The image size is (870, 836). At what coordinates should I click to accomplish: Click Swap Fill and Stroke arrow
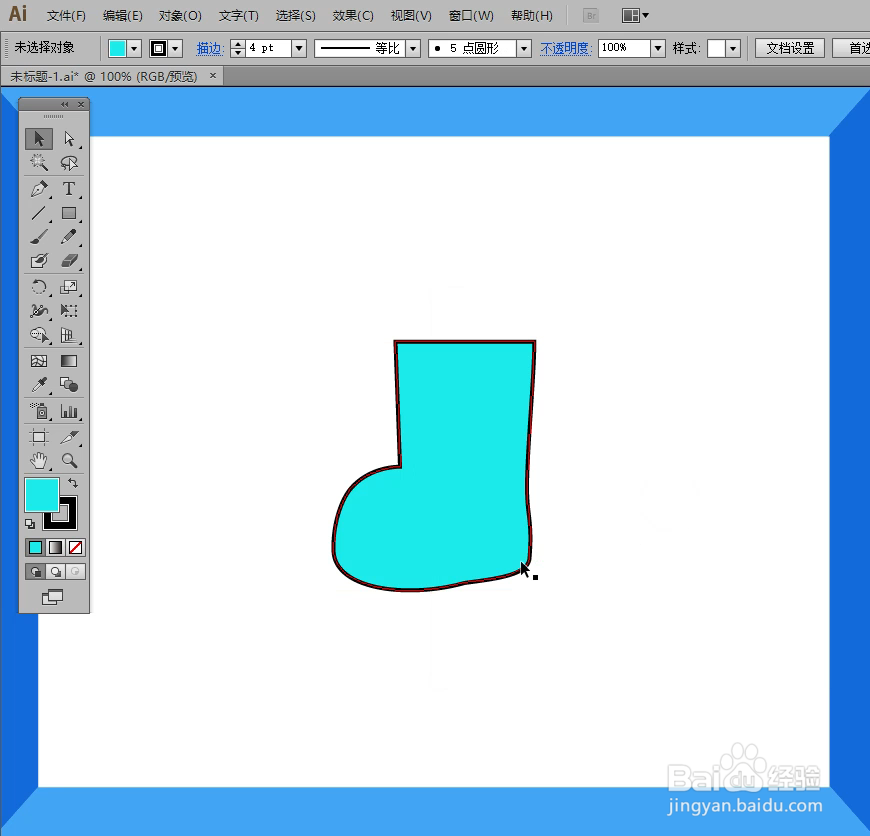[73, 483]
